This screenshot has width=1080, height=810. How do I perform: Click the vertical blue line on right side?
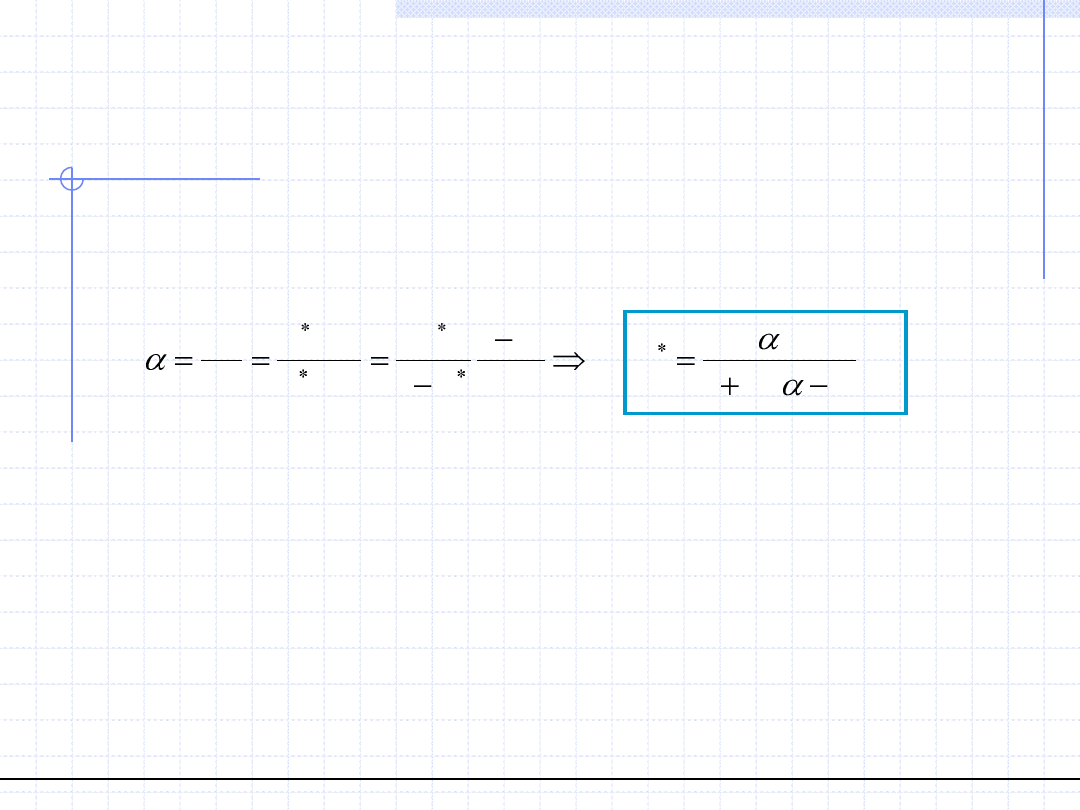click(x=1044, y=140)
